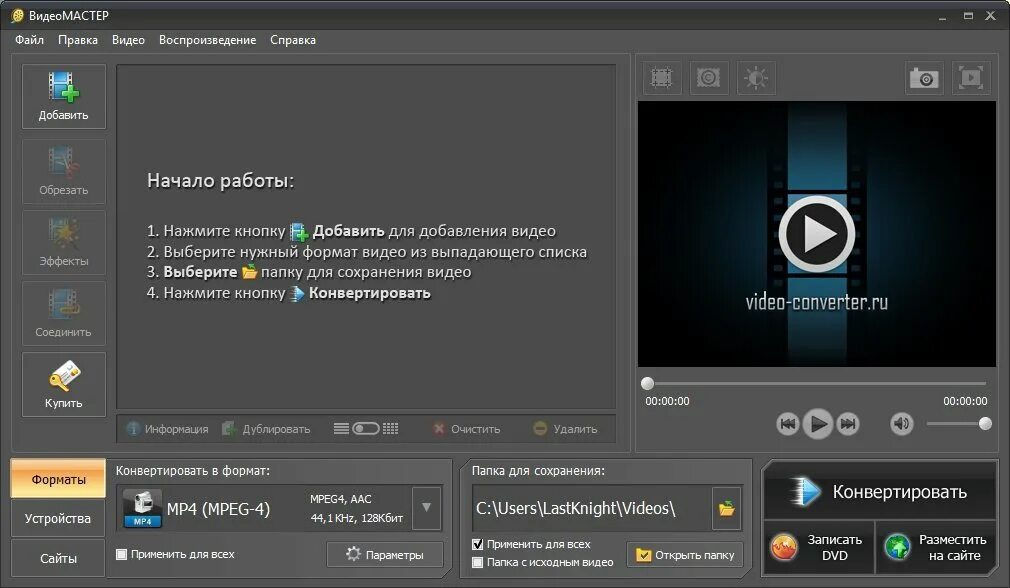The image size is (1010, 588).
Task: Maximize the ВидеоМАСТЕР window
Action: pyautogui.click(x=968, y=15)
